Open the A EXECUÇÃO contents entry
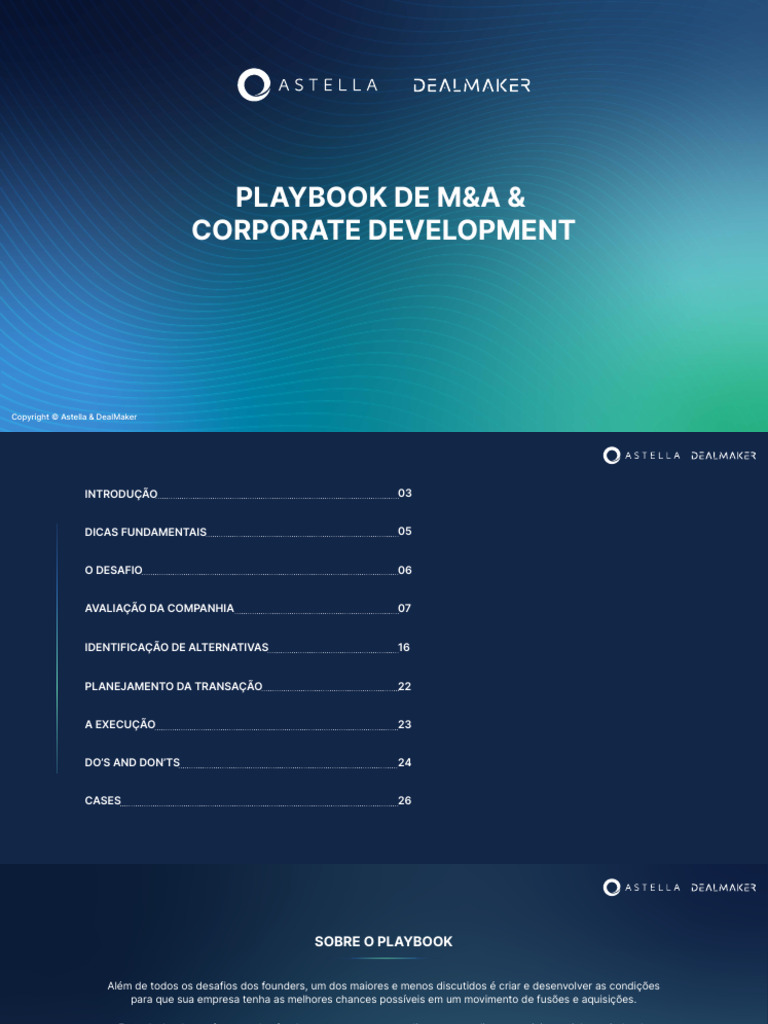Viewport: 768px width, 1024px height. point(248,724)
